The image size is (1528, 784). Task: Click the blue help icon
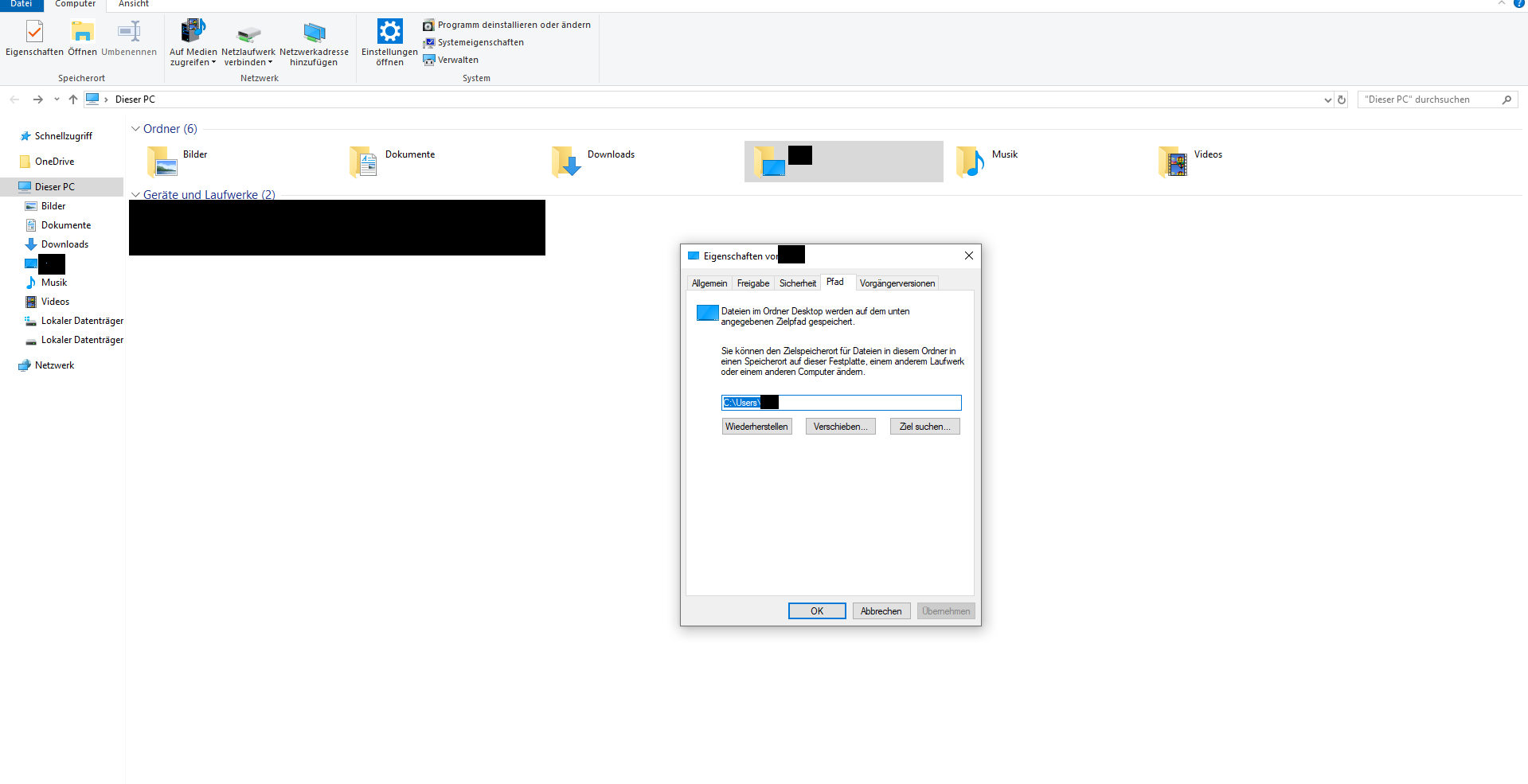pyautogui.click(x=1519, y=3)
